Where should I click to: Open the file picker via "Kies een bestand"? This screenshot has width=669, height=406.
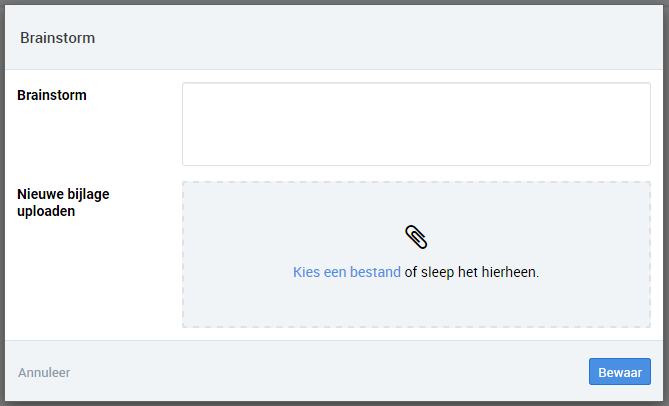pyautogui.click(x=346, y=272)
